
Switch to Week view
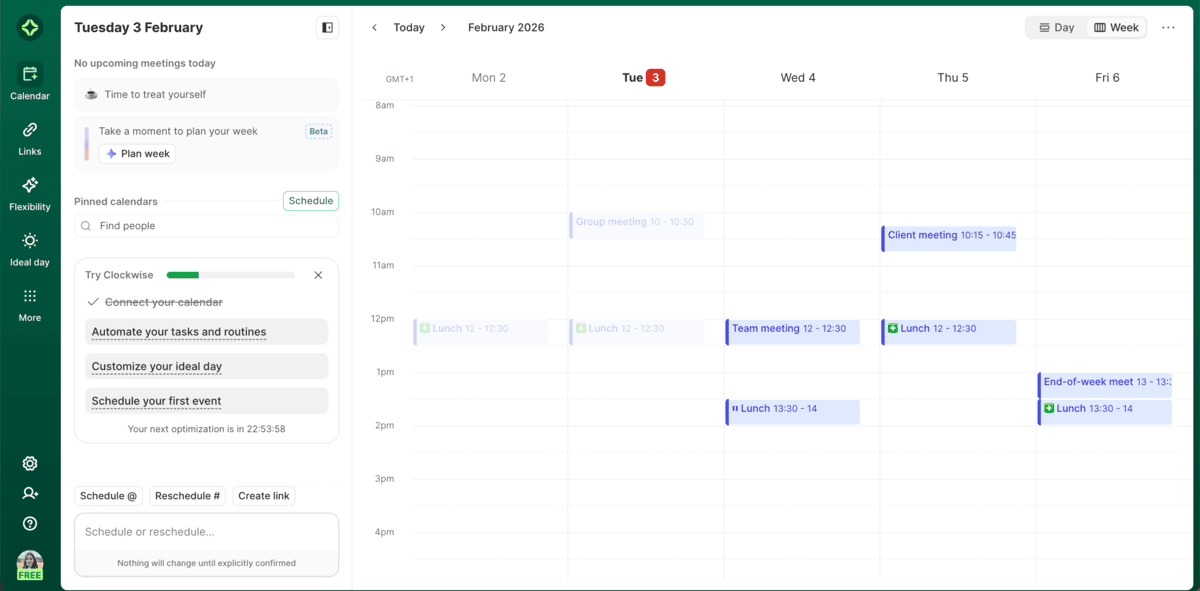pos(1115,27)
